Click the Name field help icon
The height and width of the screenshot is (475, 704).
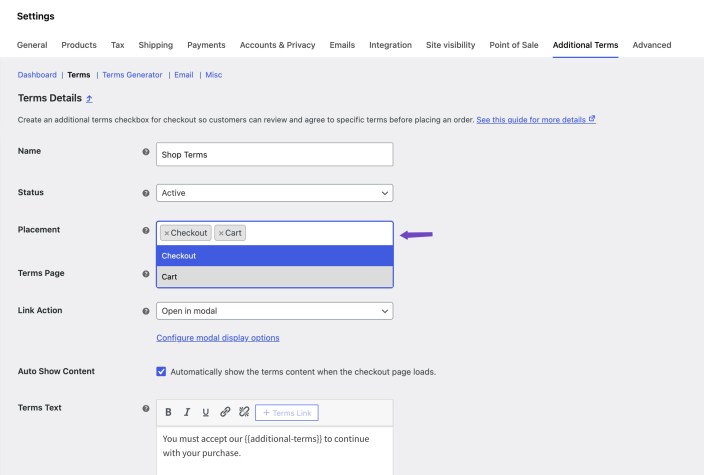146,152
